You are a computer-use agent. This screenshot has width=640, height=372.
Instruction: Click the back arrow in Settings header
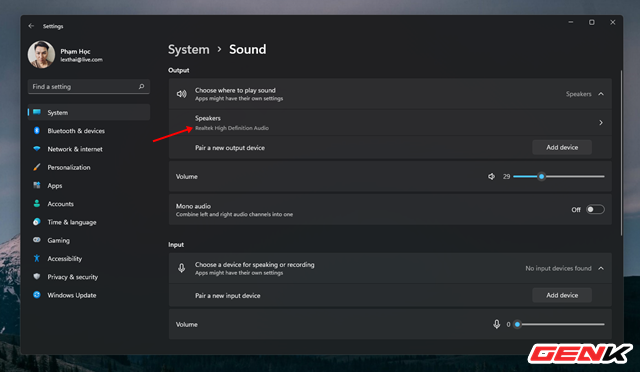coord(31,26)
